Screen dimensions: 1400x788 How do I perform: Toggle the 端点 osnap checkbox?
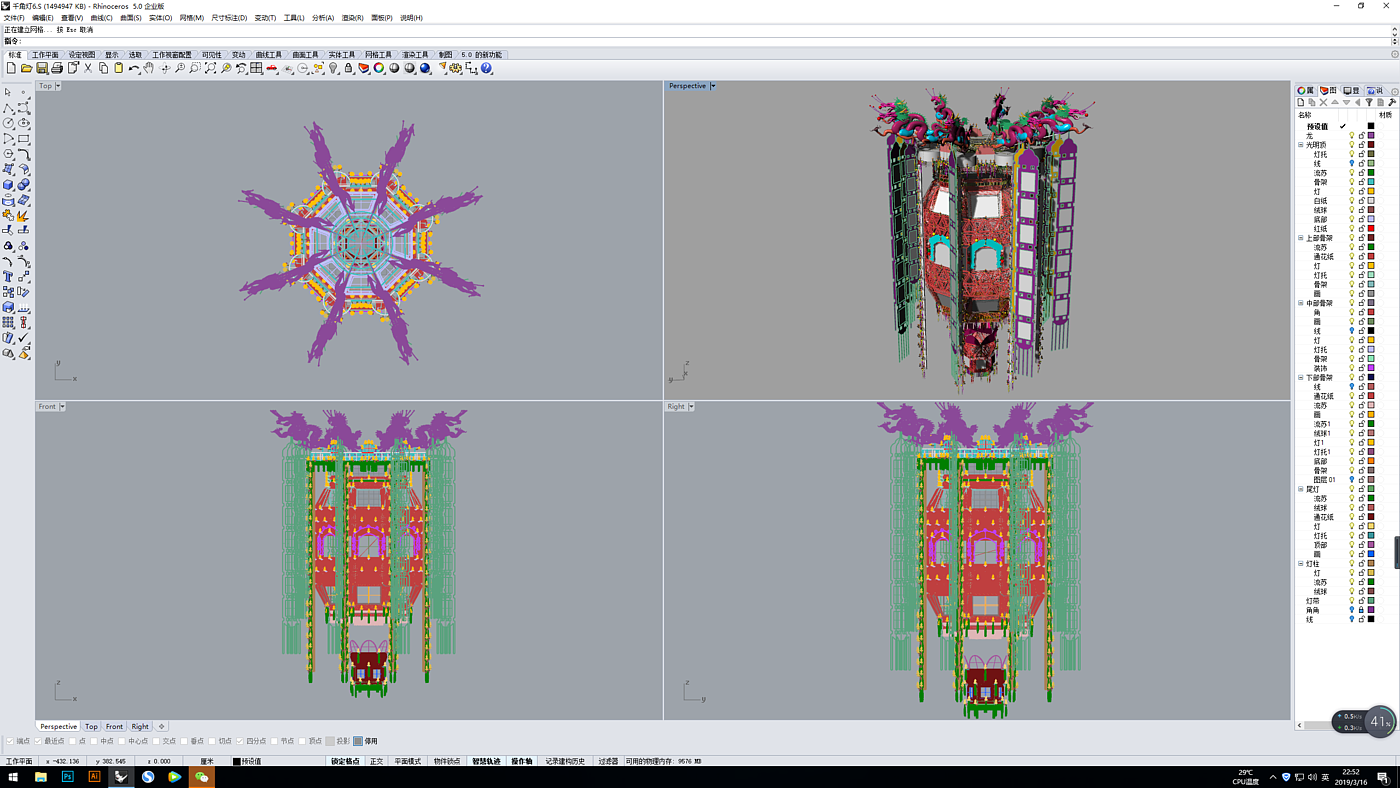coord(11,741)
